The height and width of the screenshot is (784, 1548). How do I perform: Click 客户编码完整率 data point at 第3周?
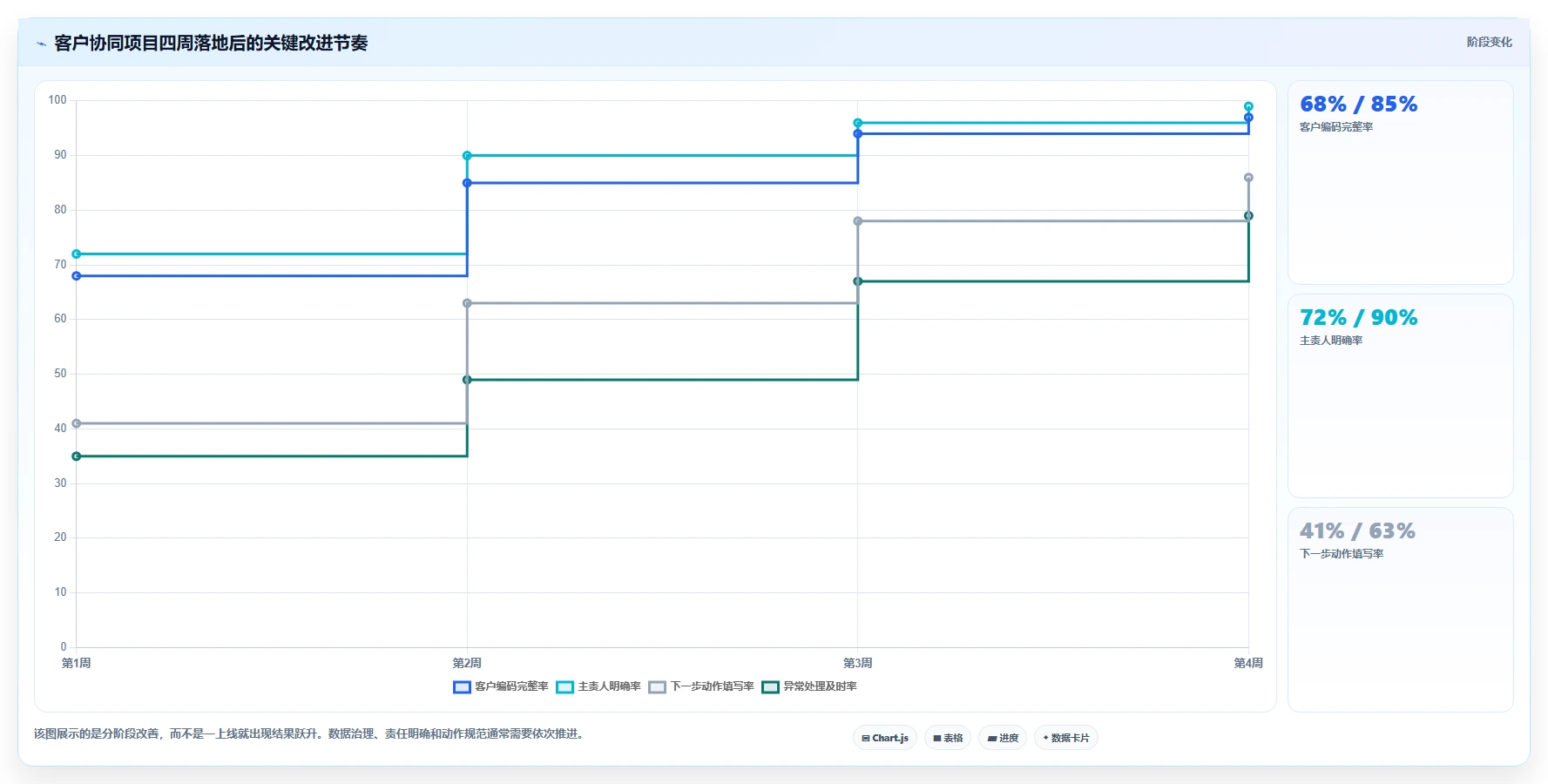pyautogui.click(x=858, y=134)
